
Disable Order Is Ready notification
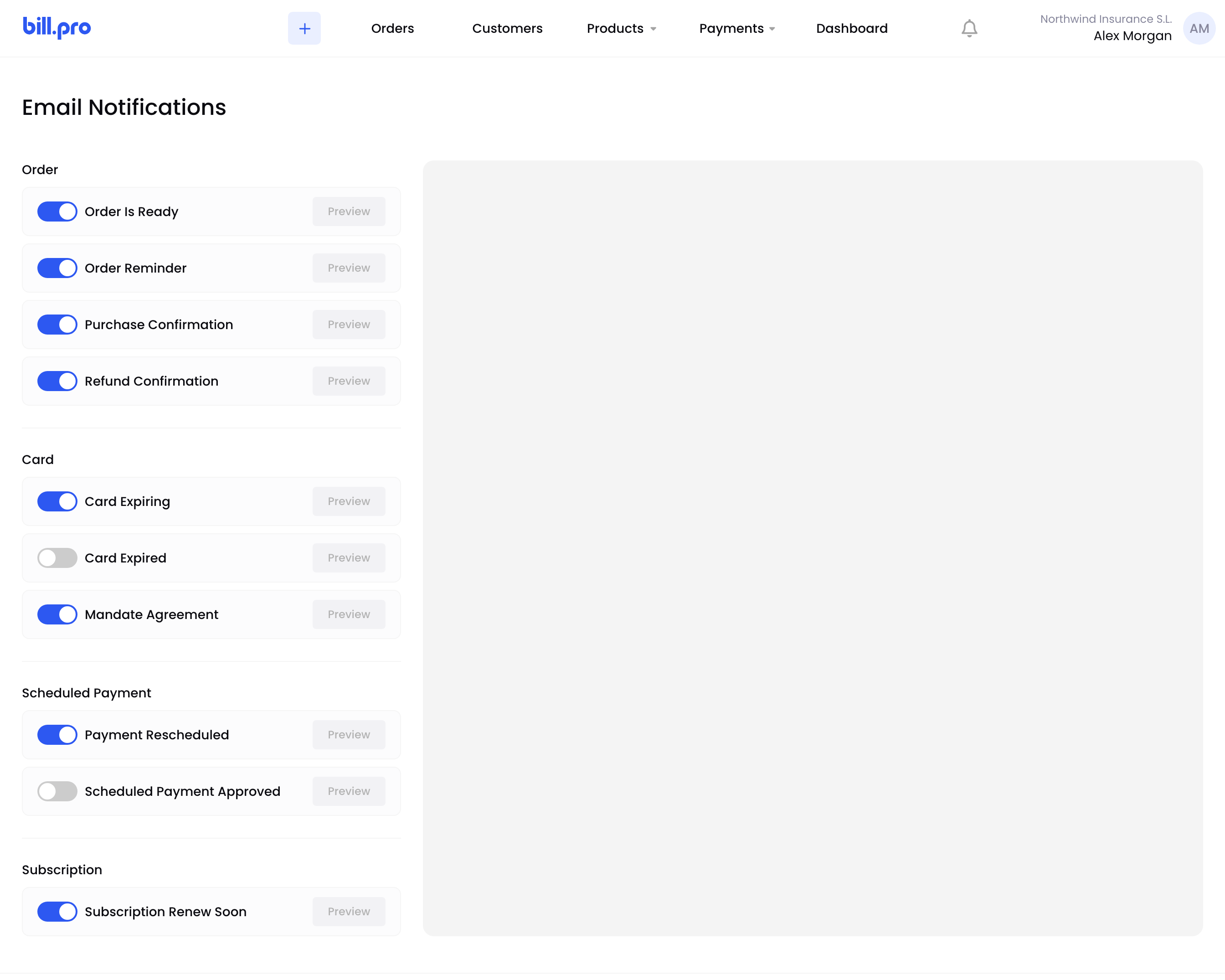click(x=57, y=211)
